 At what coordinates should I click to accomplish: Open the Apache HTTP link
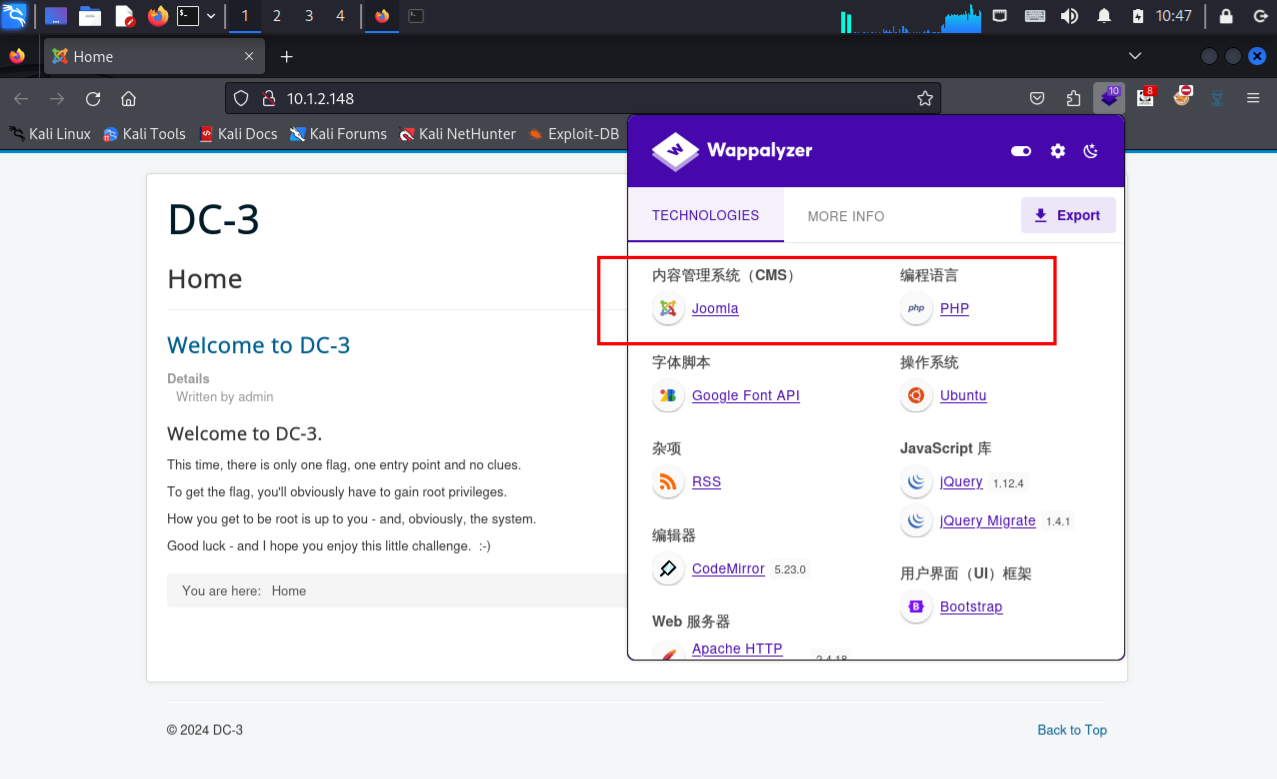(x=737, y=648)
